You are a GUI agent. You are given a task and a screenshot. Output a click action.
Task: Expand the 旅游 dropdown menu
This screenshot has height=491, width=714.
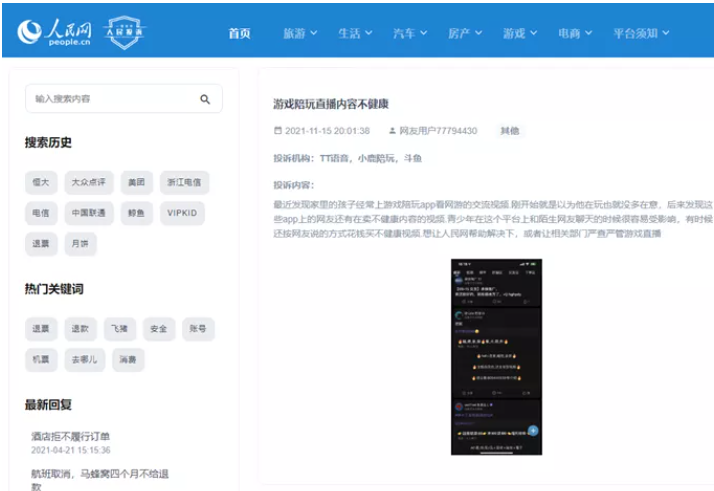click(300, 33)
